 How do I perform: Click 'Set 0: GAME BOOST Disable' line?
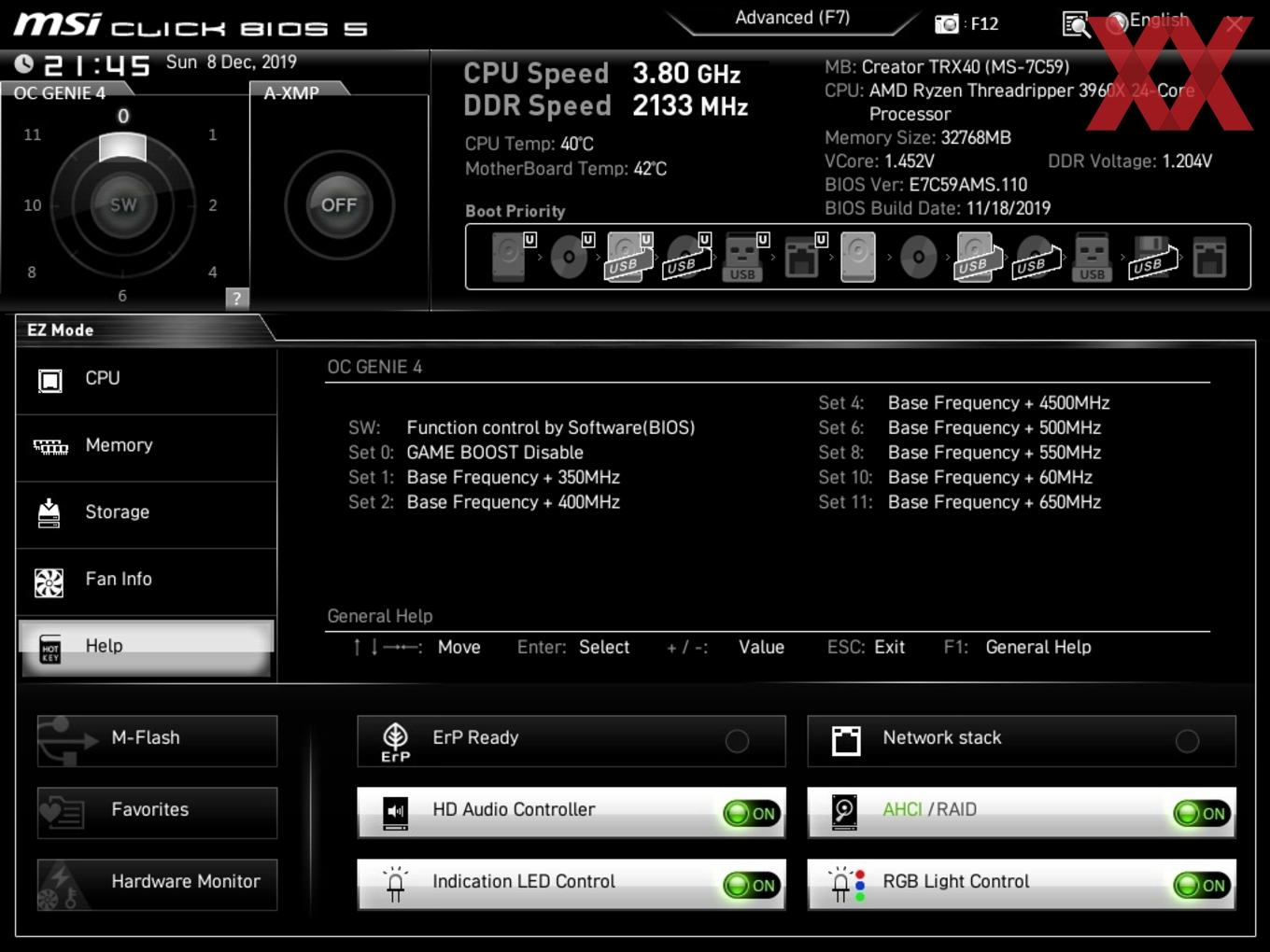[466, 452]
